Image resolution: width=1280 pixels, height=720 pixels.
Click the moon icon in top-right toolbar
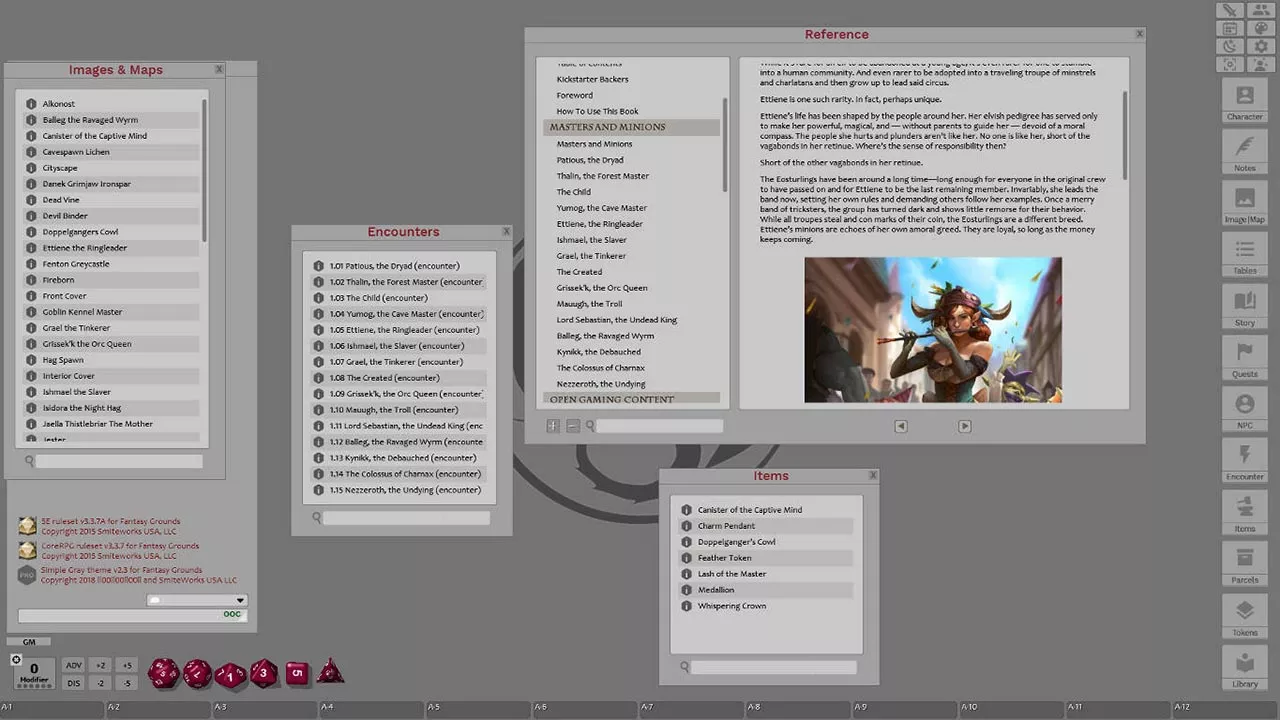(x=1230, y=46)
